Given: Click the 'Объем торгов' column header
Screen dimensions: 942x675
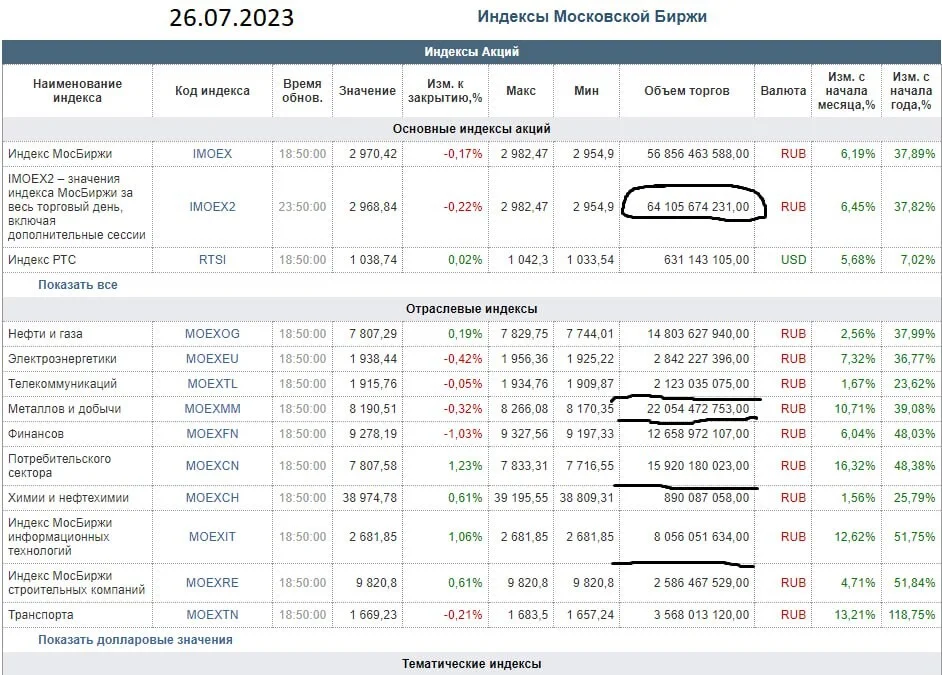Looking at the screenshot, I should [x=687, y=91].
